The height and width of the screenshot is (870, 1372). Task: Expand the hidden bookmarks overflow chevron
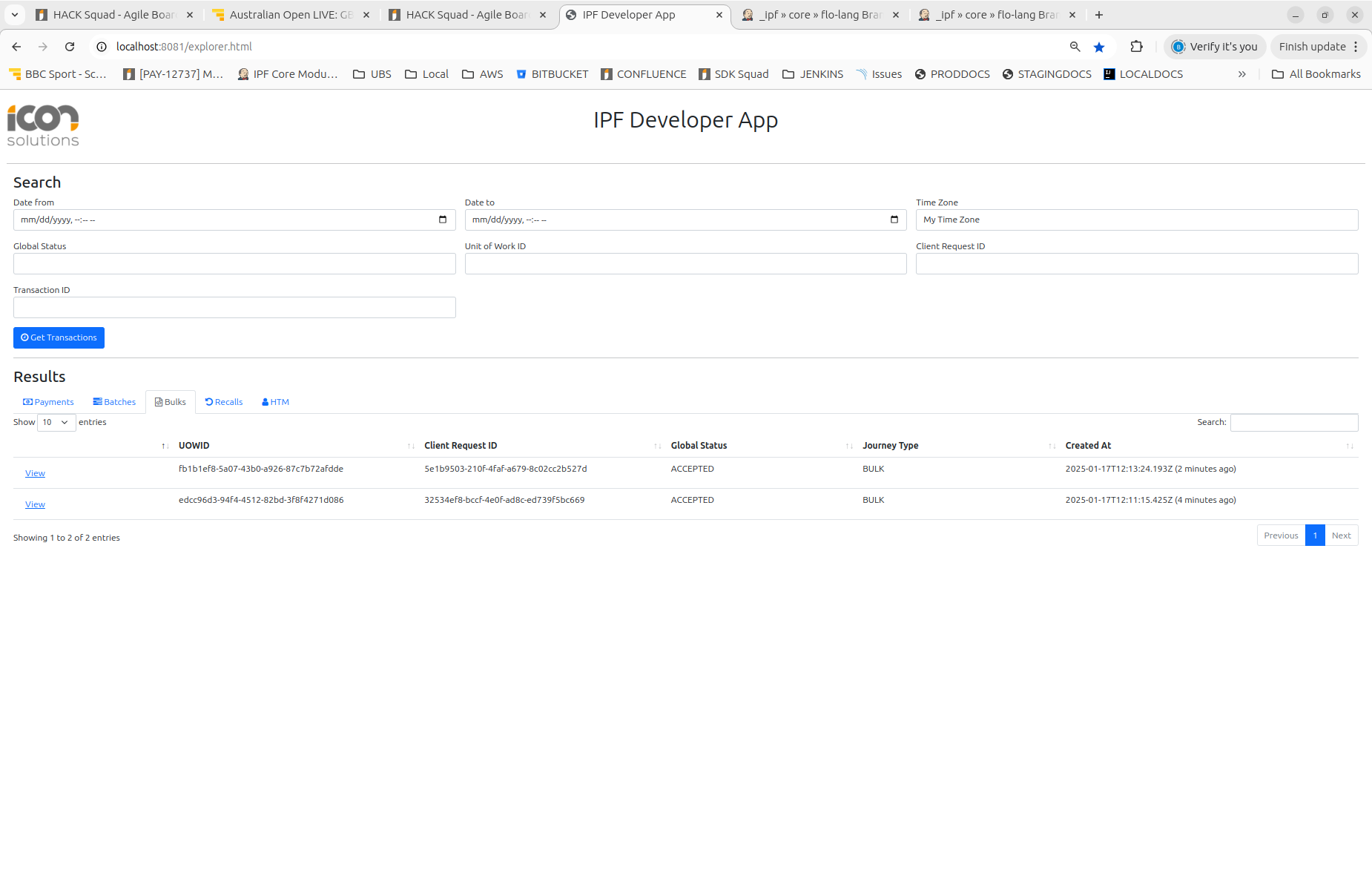point(1241,74)
